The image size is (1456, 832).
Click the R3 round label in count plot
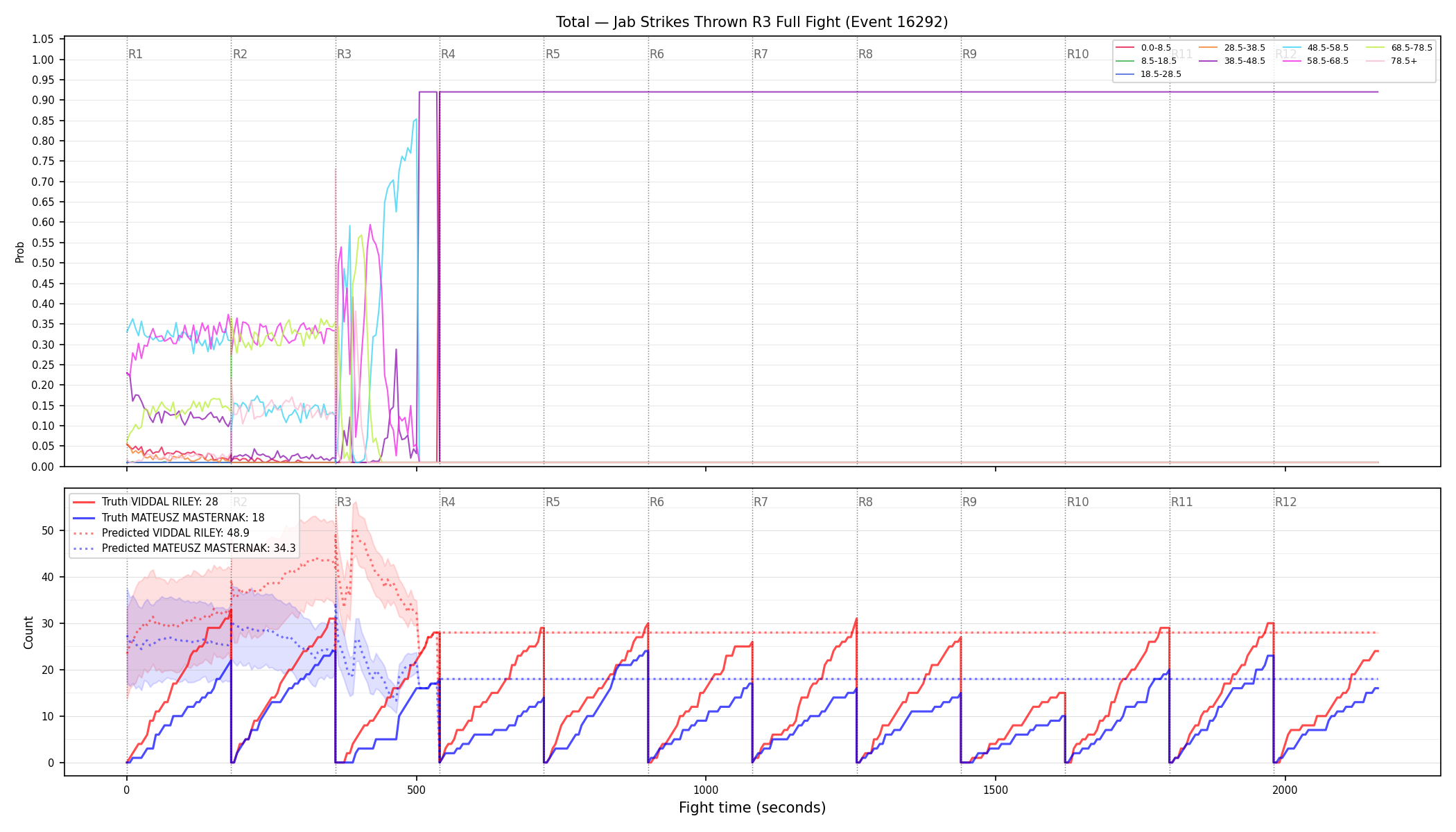pyautogui.click(x=344, y=502)
